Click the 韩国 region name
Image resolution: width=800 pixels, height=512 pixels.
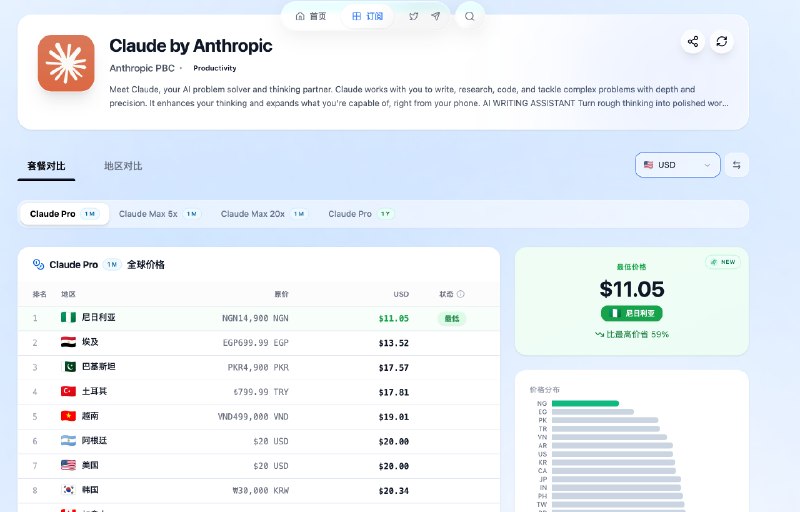point(90,490)
